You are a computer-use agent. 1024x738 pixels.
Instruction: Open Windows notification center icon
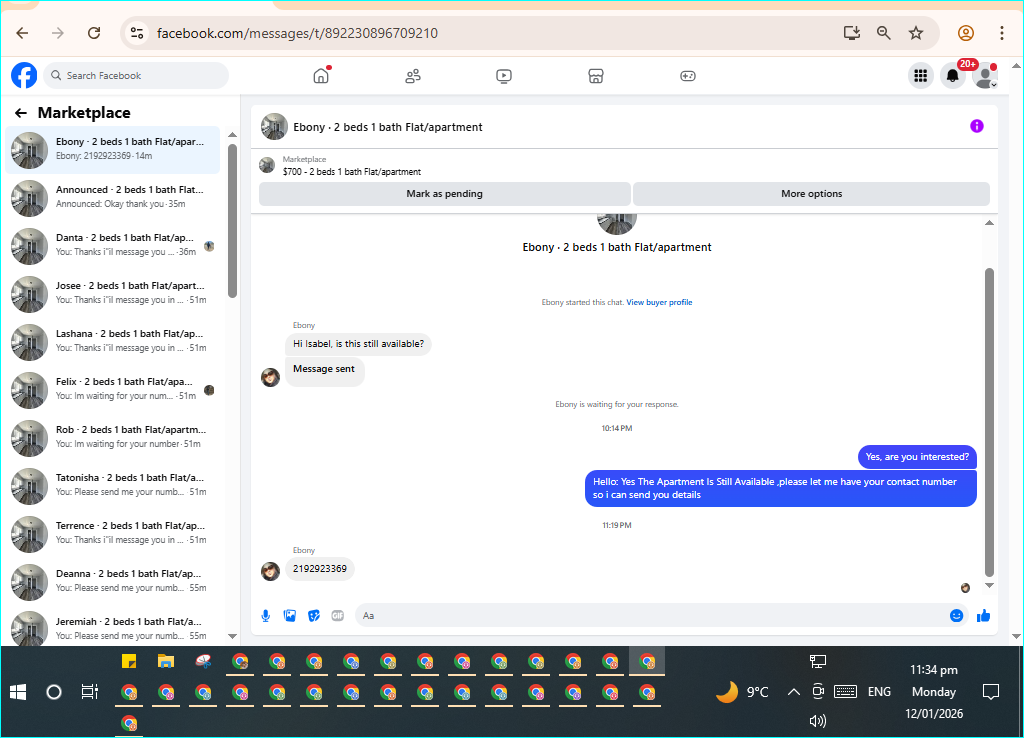[991, 692]
